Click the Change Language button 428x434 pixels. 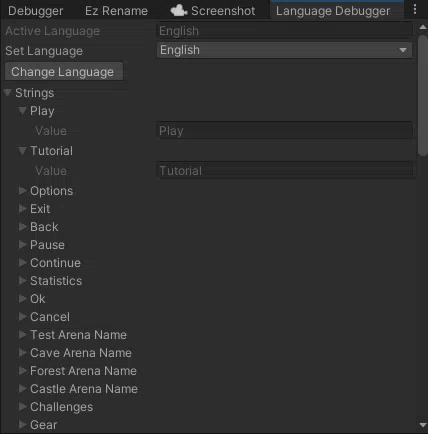pos(64,72)
